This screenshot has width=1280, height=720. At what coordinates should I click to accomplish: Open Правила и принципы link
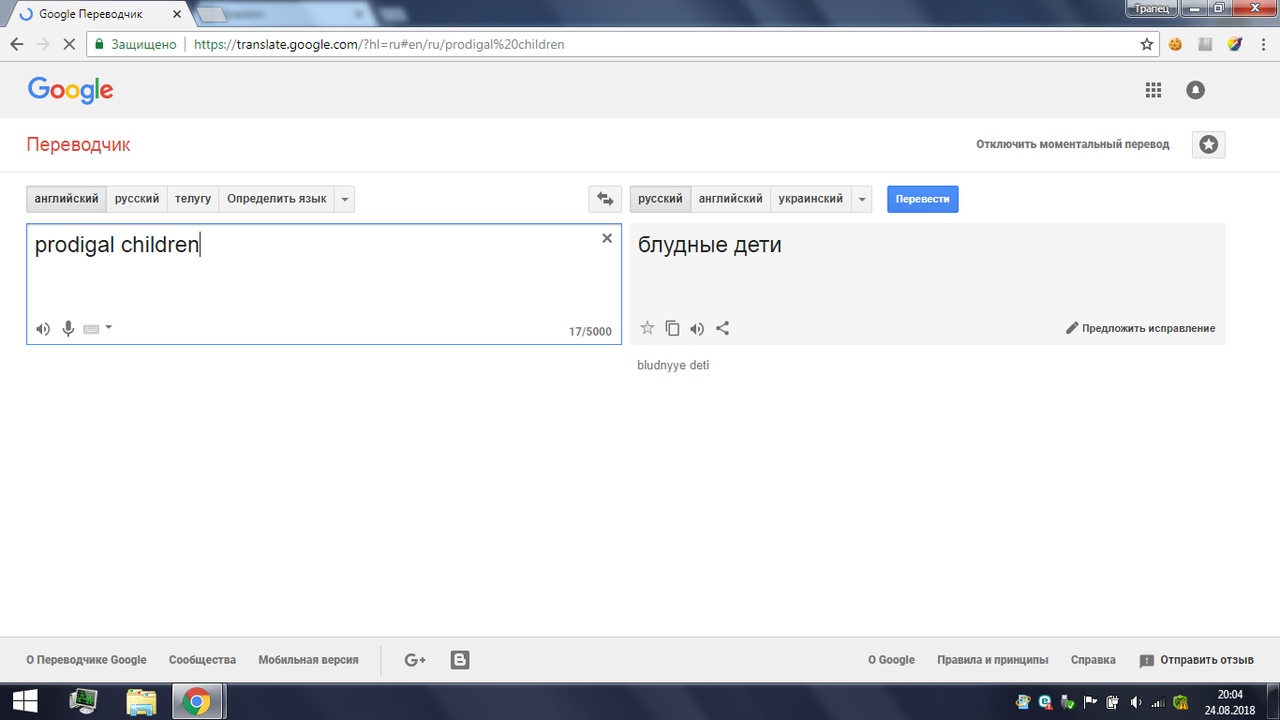992,660
